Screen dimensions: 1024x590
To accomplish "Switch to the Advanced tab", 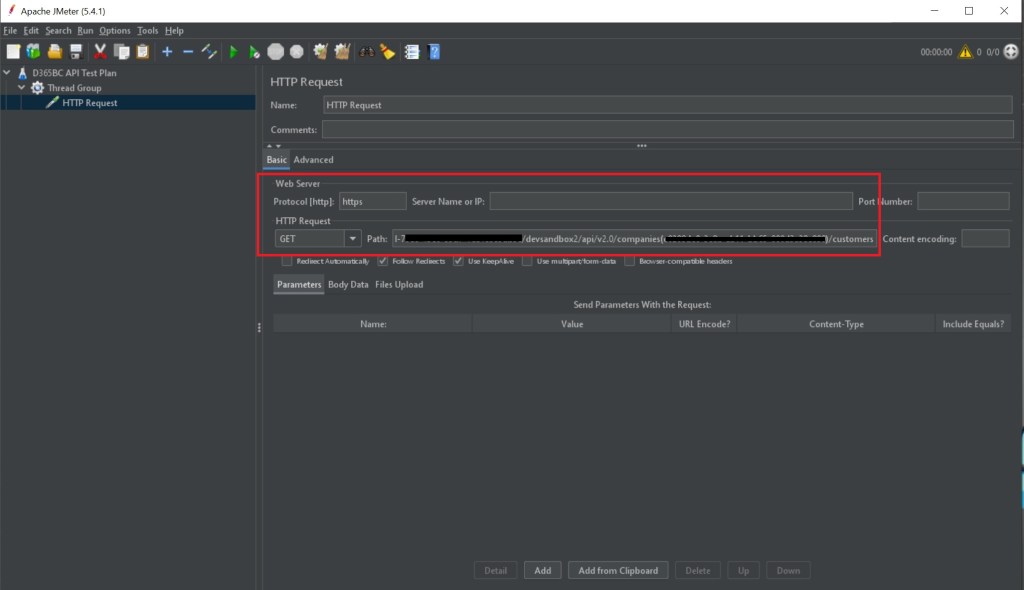I will click(313, 160).
